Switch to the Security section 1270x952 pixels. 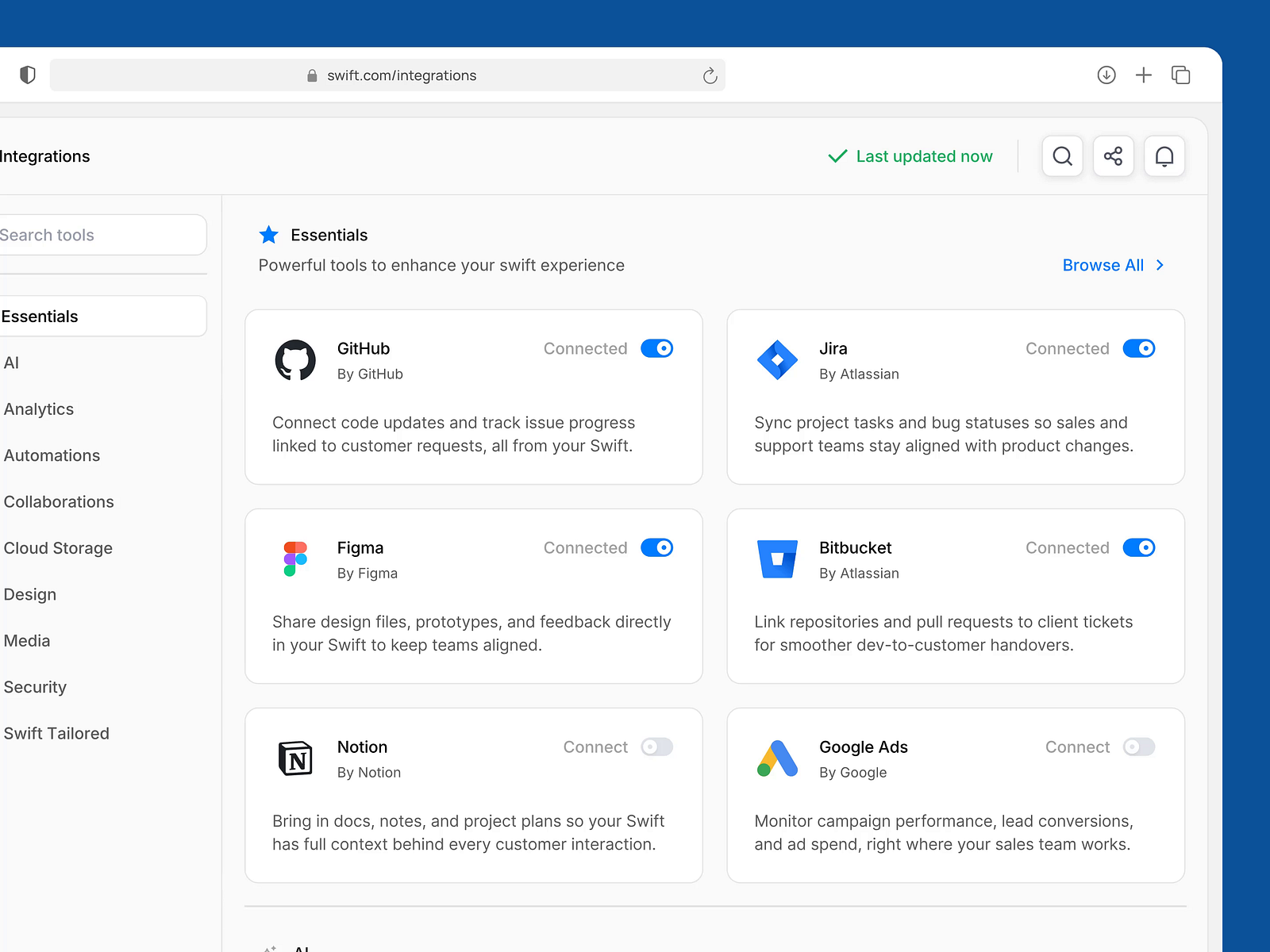[35, 687]
